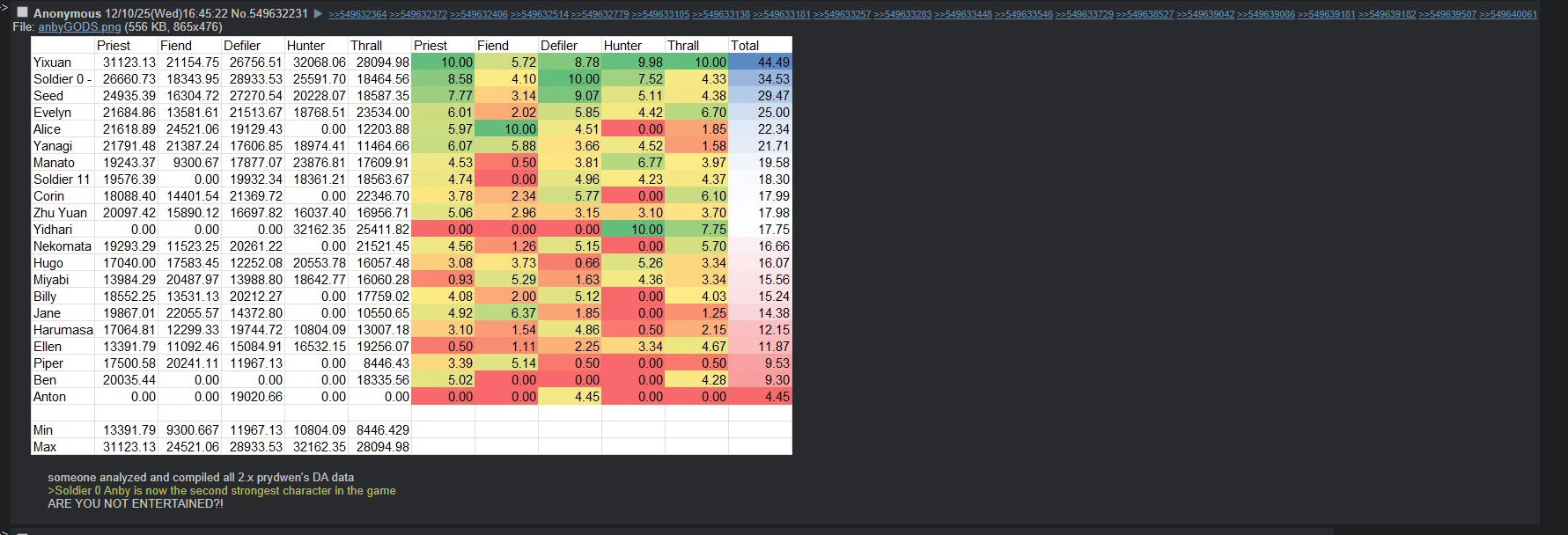Follow backlink >>549633138

(721, 14)
